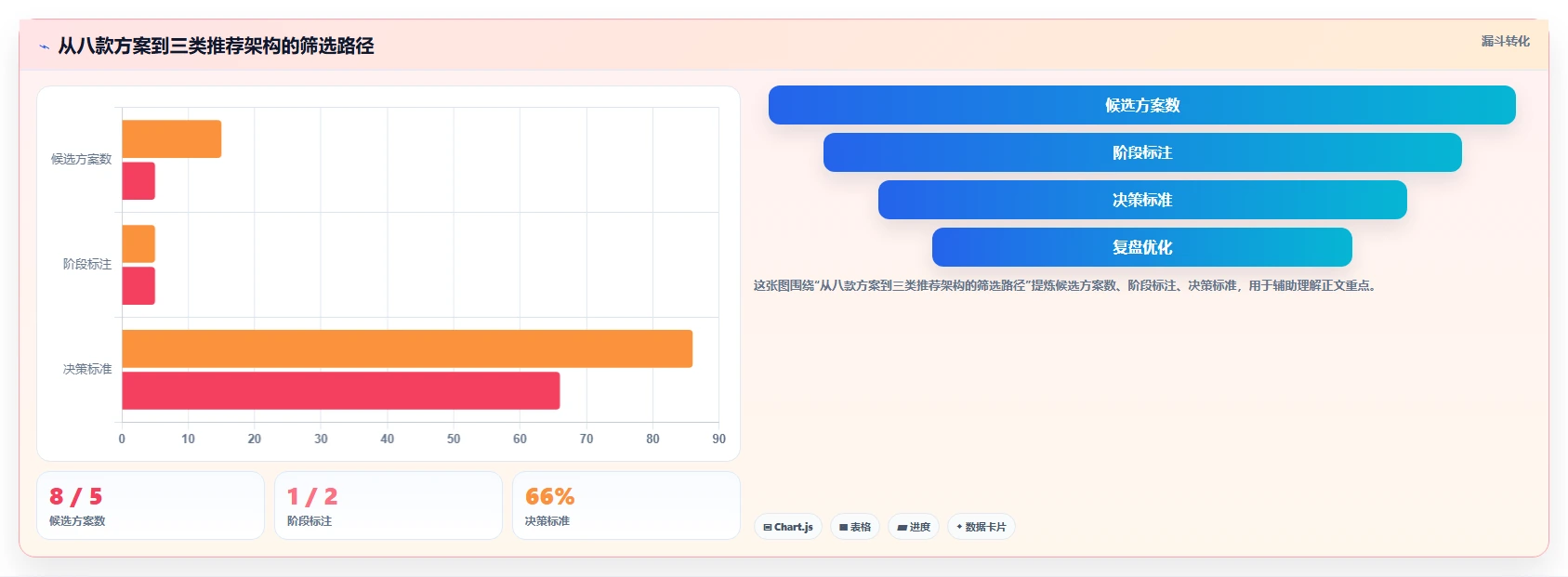Click the x-axis value 90
The height and width of the screenshot is (577, 1568).
pyautogui.click(x=718, y=439)
